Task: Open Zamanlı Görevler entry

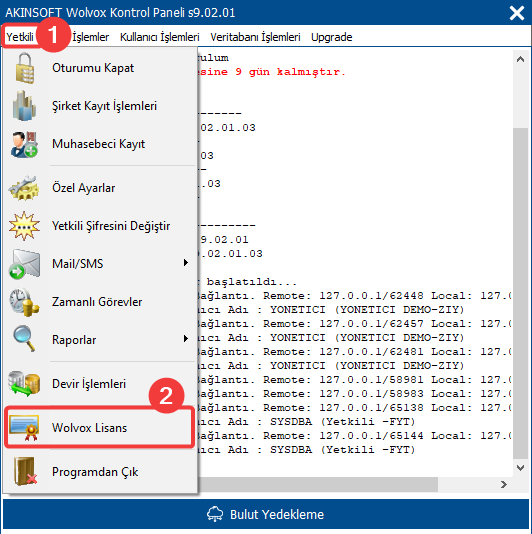Action: 100,302
